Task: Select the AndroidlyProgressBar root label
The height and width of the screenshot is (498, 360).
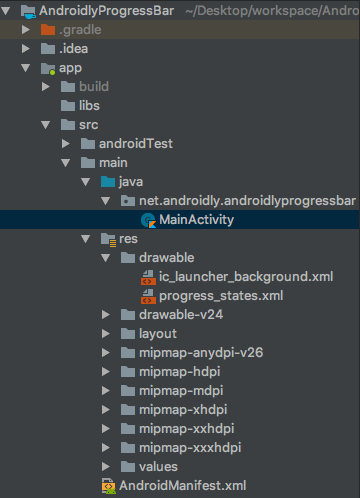Action: point(107,11)
